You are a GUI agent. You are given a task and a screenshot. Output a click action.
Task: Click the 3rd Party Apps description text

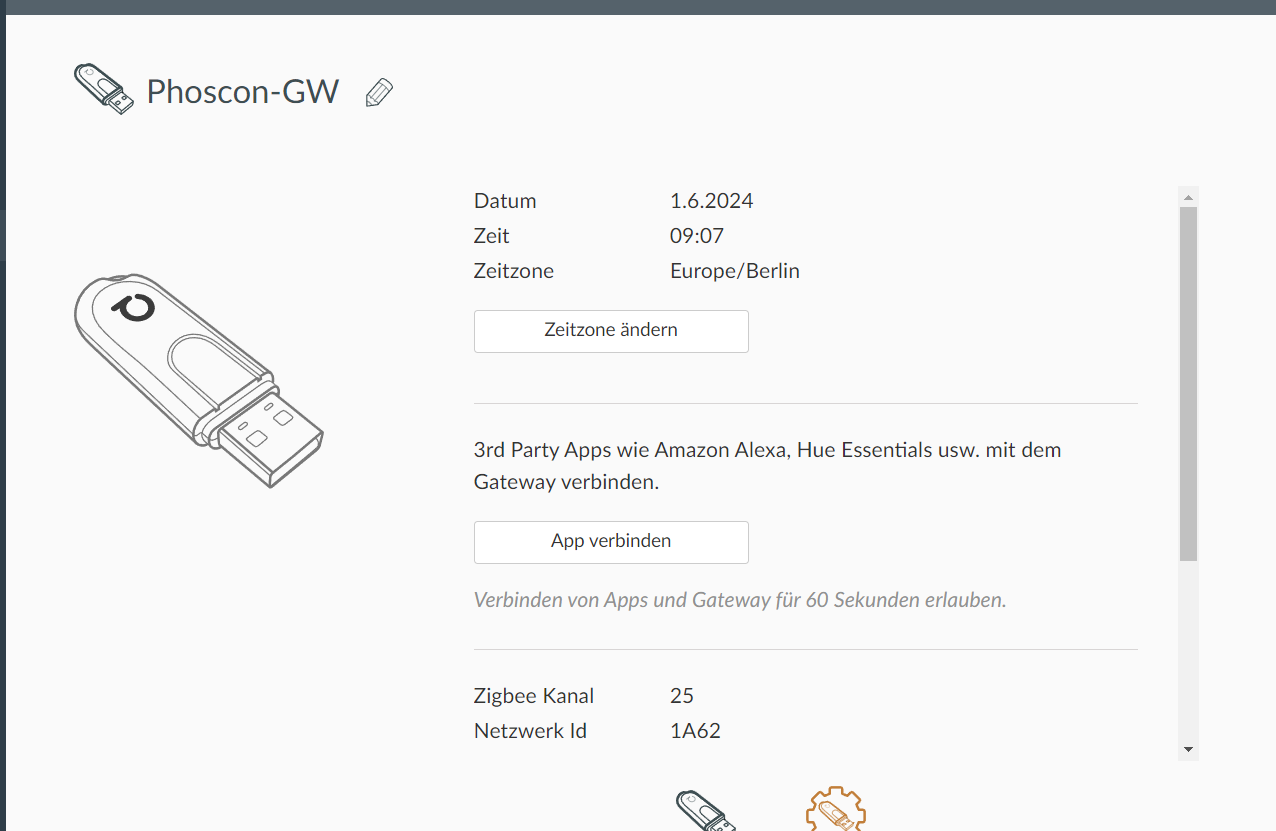coord(768,466)
